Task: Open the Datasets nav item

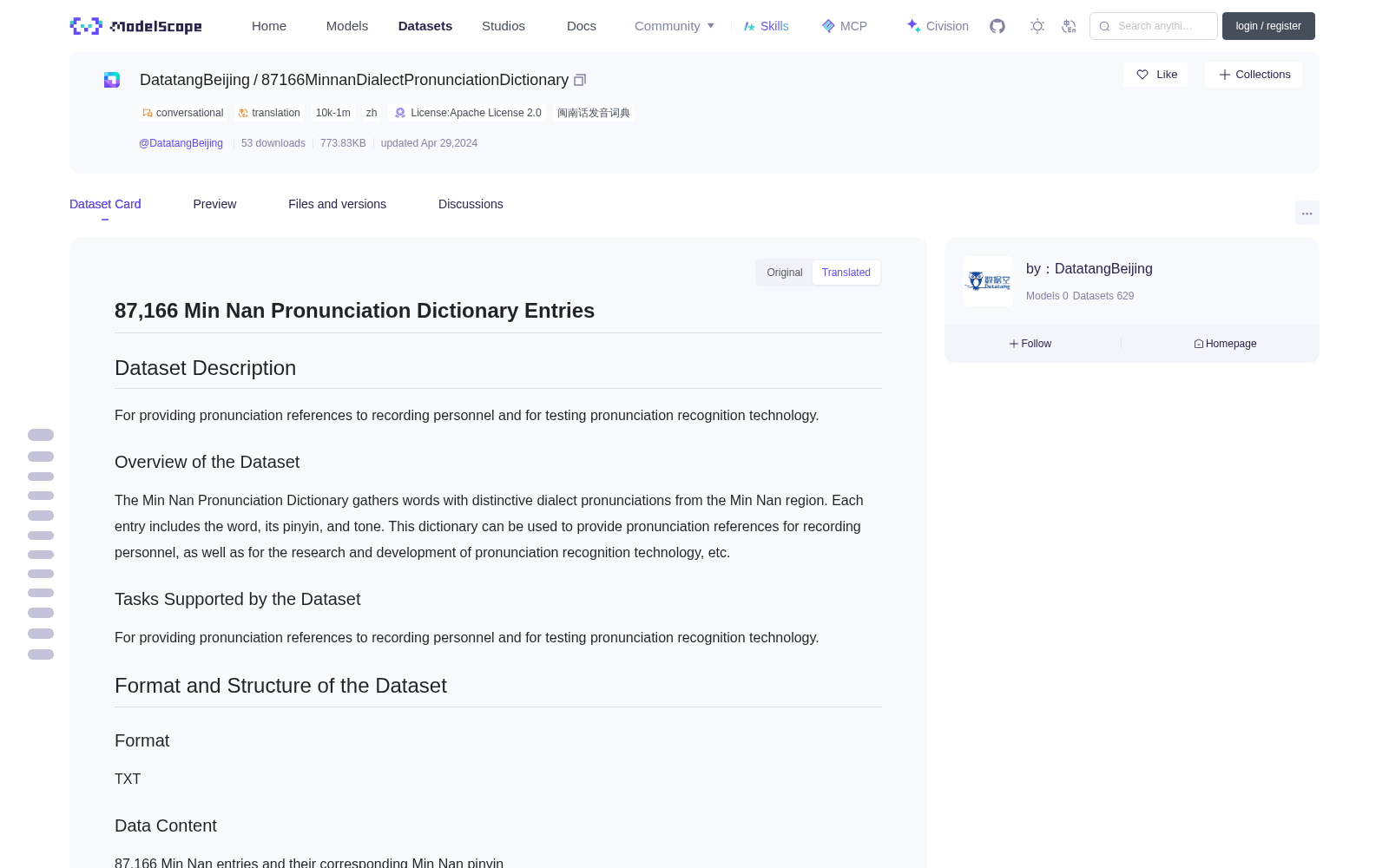Action: (x=425, y=26)
